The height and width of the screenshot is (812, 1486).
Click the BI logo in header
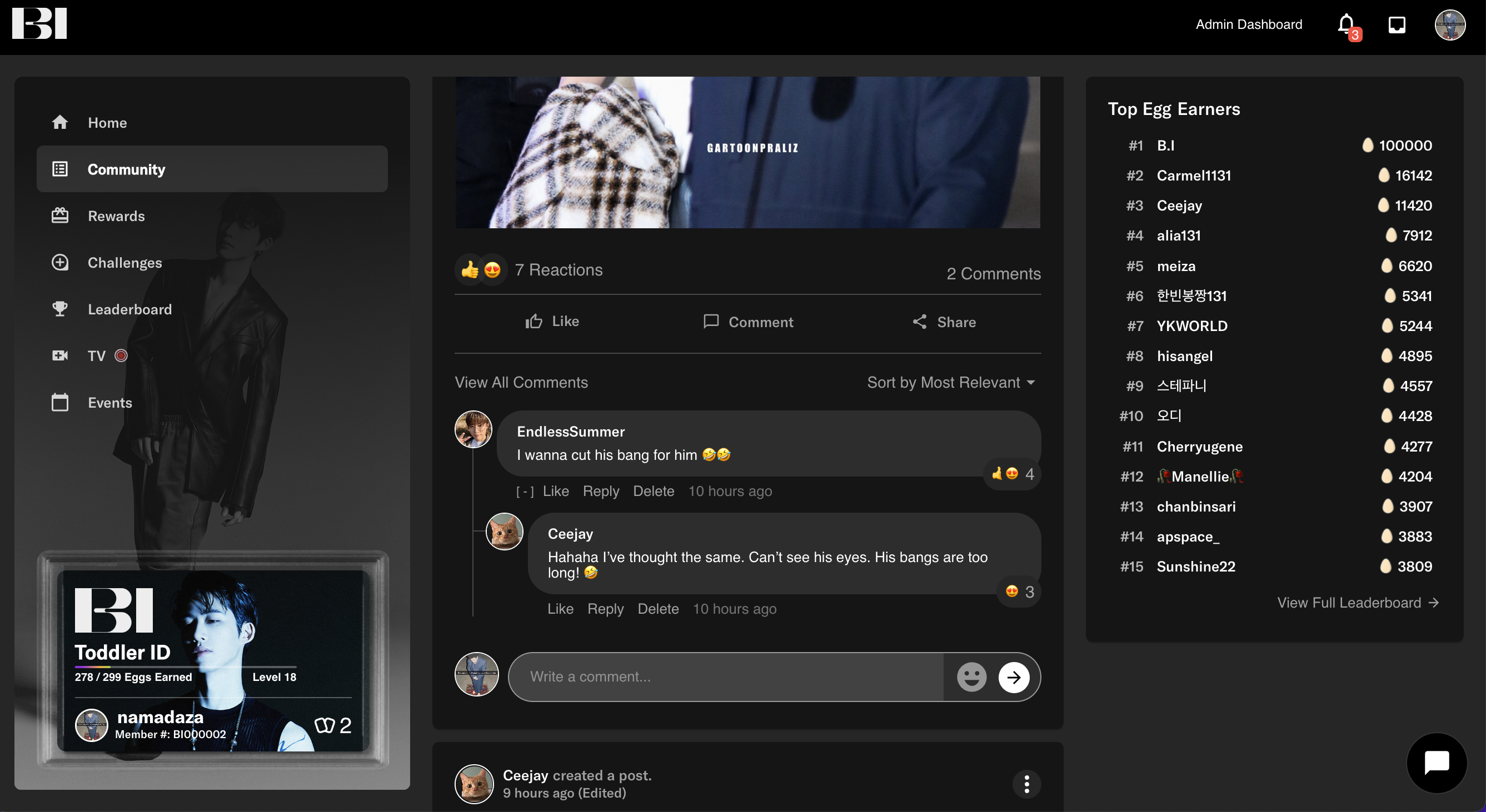(39, 24)
